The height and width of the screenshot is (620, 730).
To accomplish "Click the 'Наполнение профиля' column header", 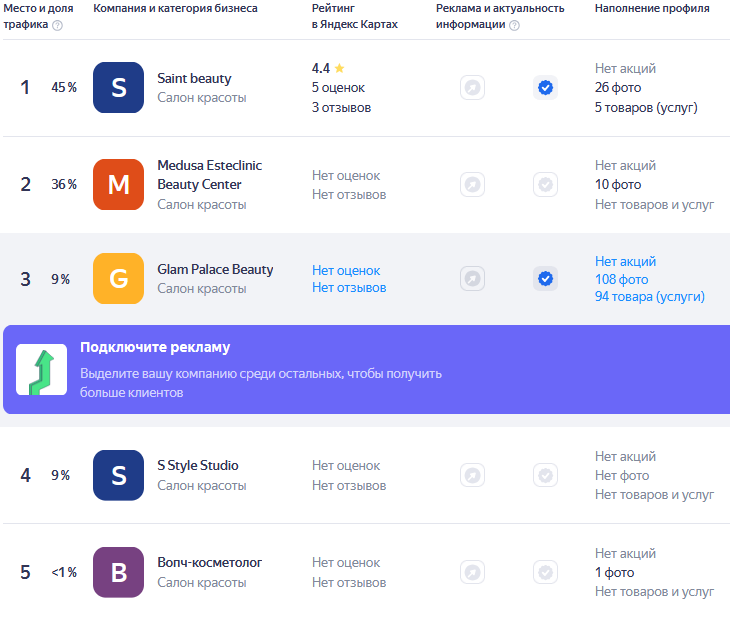I will click(652, 8).
